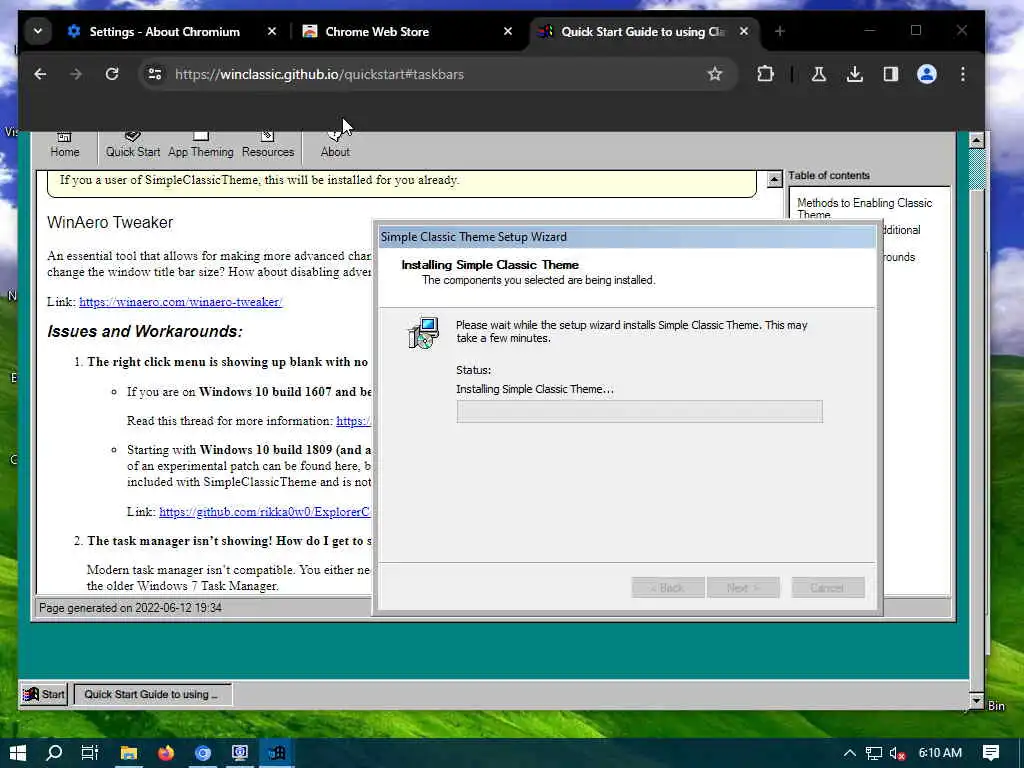Click the forward navigation arrow

76,74
